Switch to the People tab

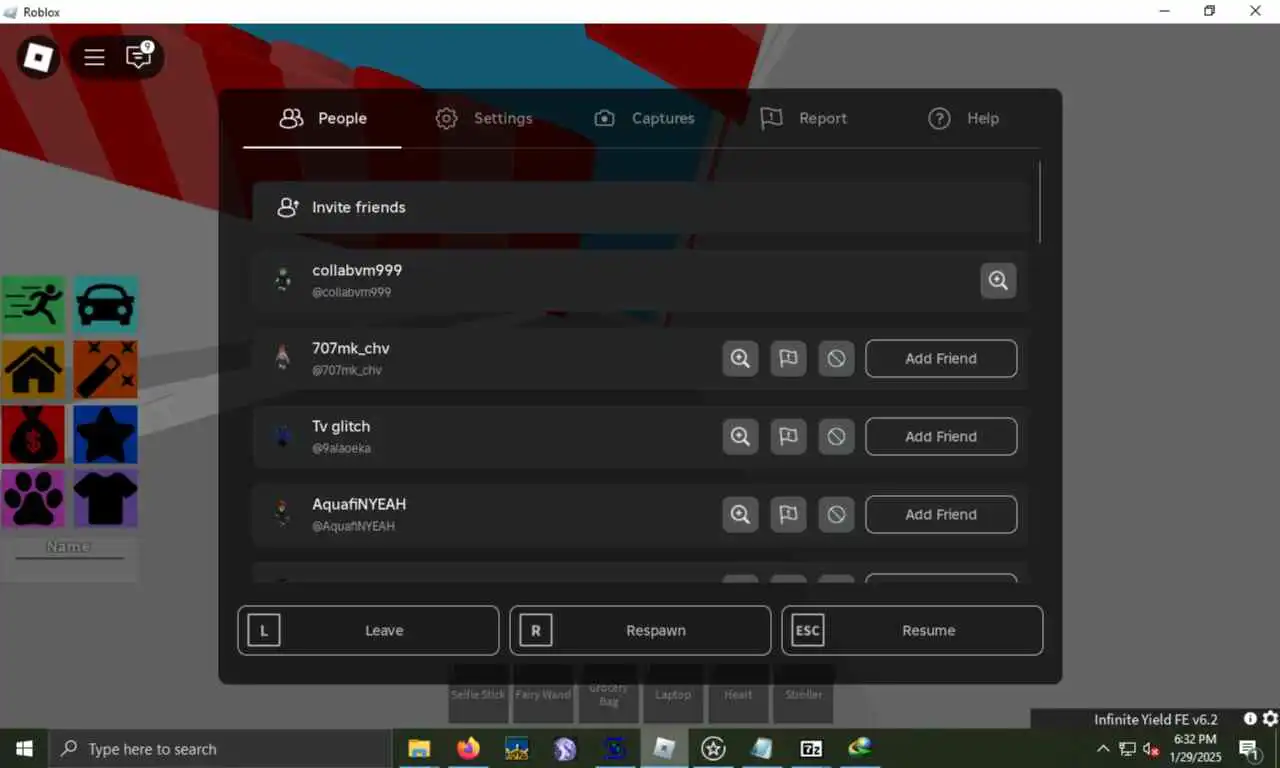322,118
